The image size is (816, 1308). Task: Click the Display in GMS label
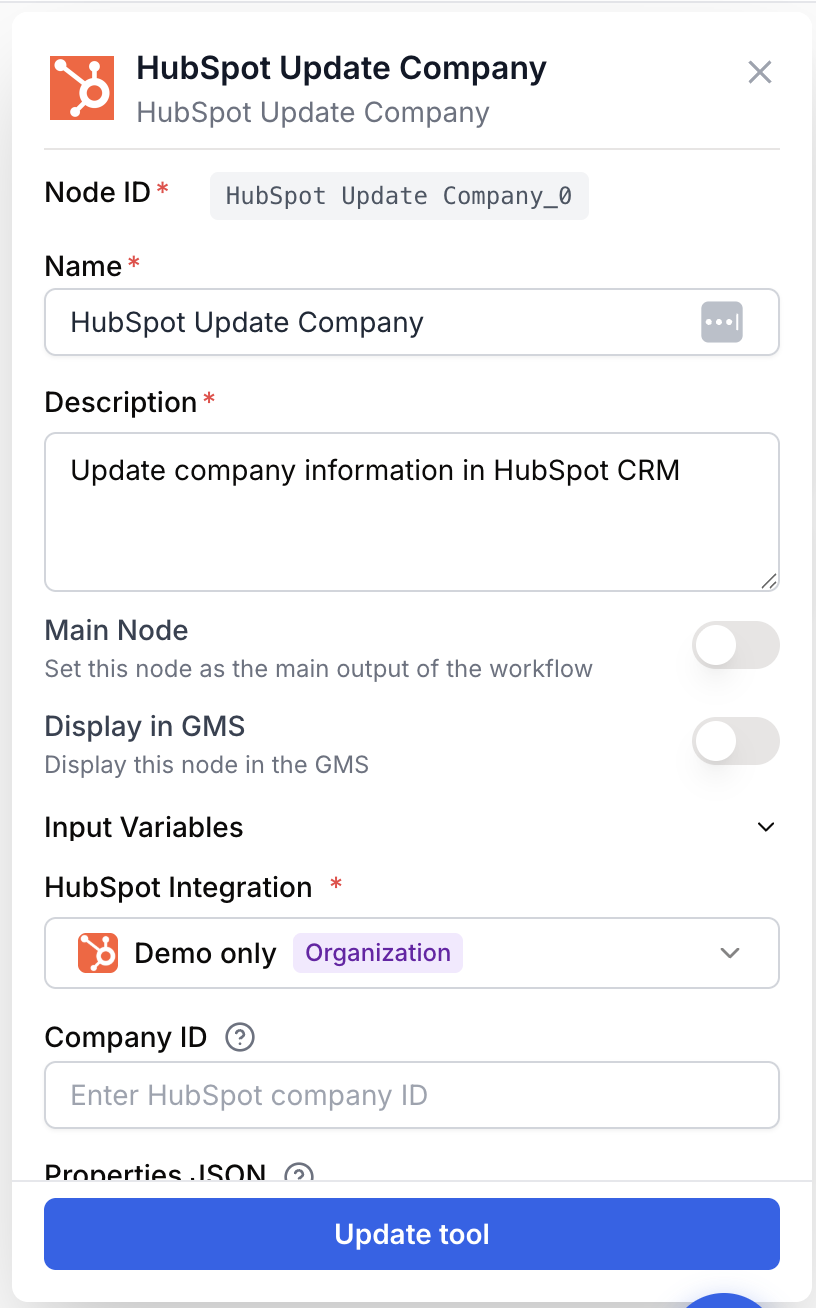pyautogui.click(x=145, y=727)
